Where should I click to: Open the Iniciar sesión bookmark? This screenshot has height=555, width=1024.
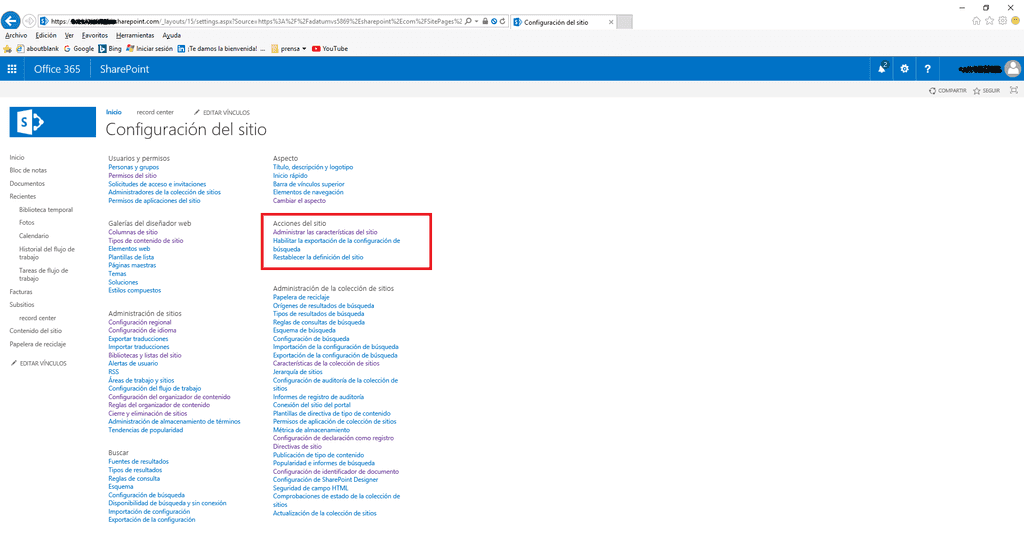tap(150, 48)
